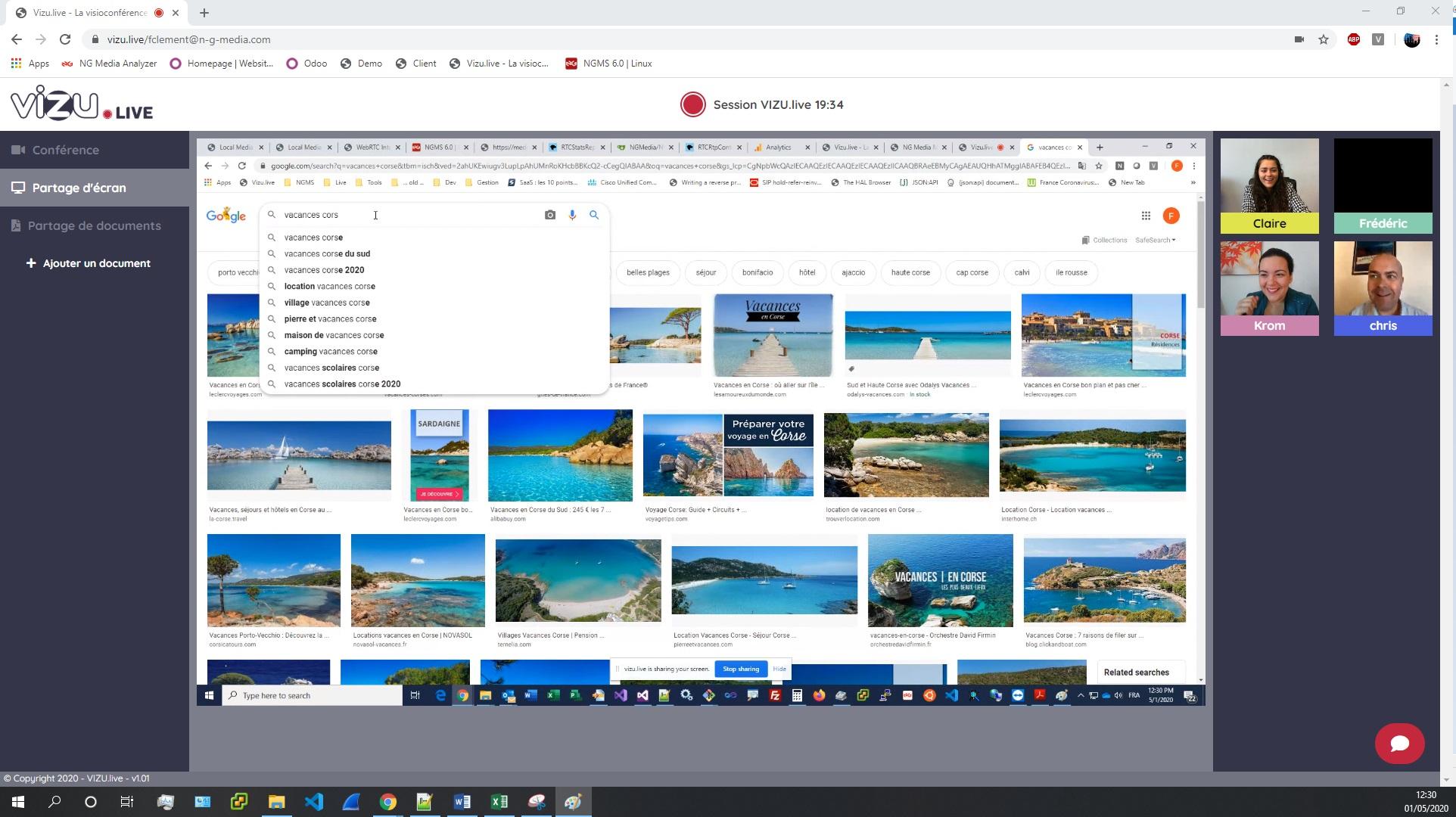Open the Demo bookmark

(x=361, y=64)
